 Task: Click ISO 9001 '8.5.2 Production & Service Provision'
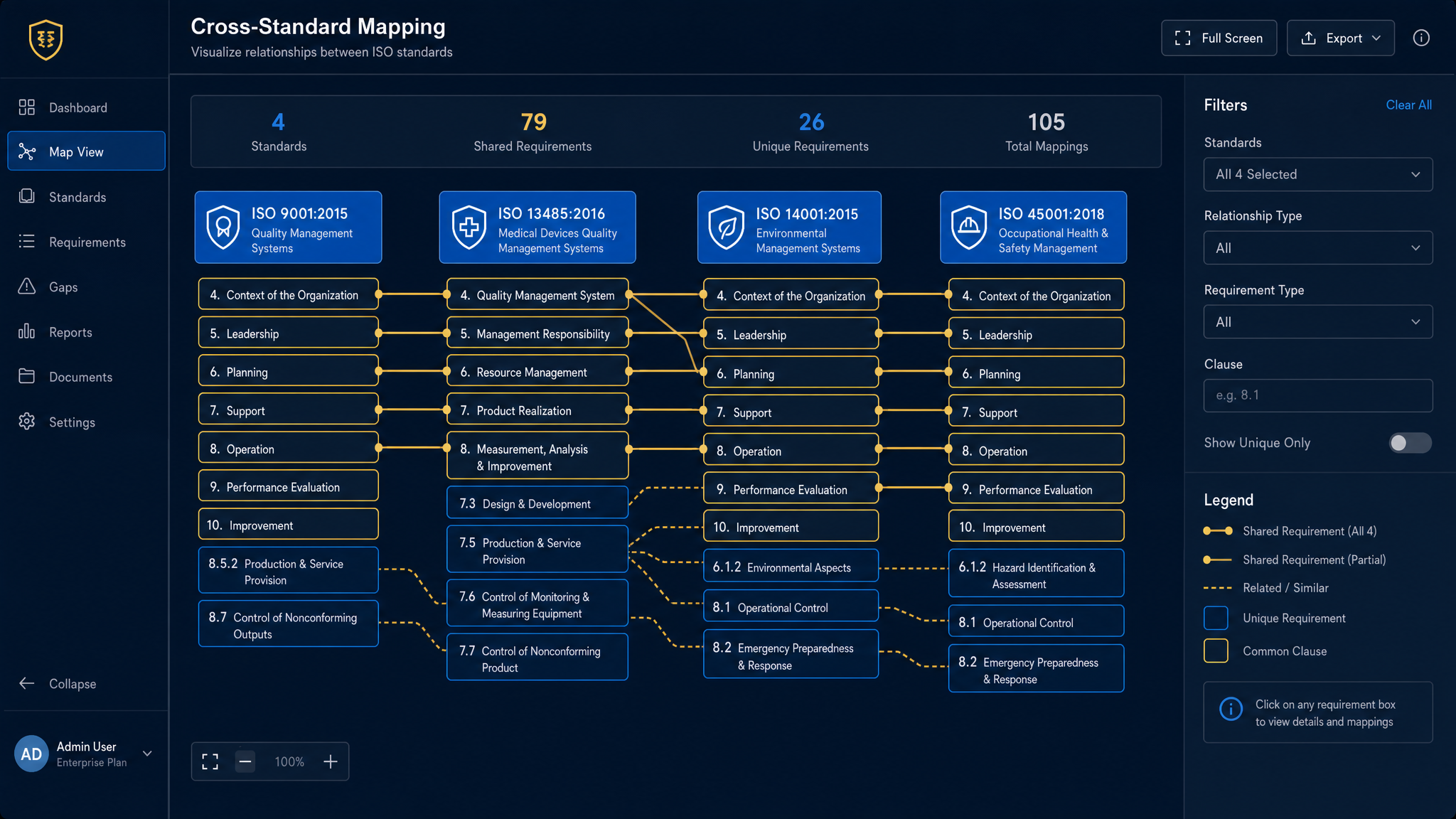(288, 570)
